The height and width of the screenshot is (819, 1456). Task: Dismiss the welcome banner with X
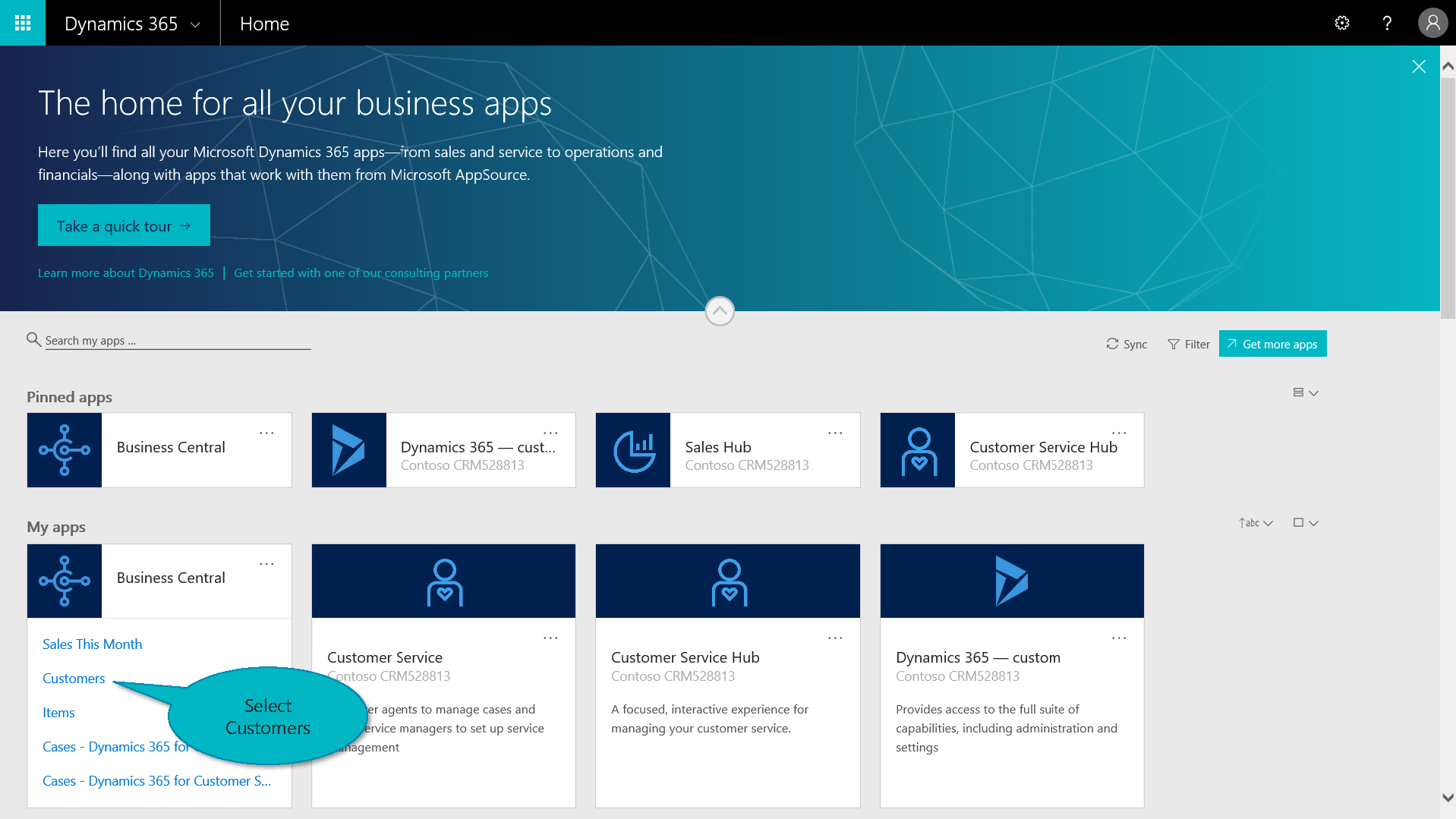click(x=1418, y=67)
